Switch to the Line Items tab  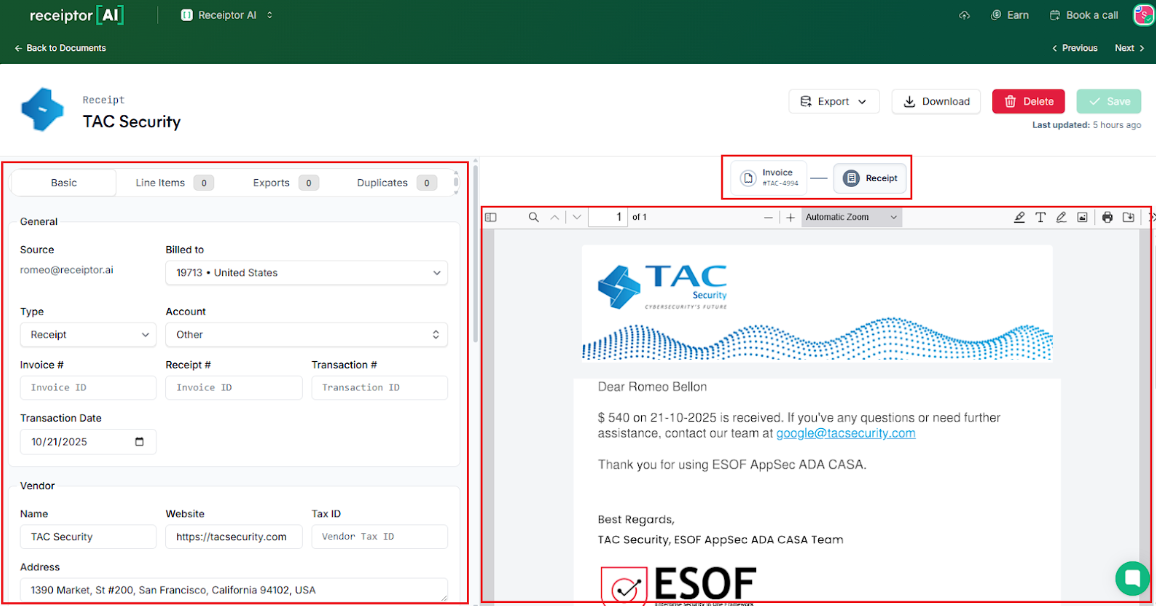174,183
